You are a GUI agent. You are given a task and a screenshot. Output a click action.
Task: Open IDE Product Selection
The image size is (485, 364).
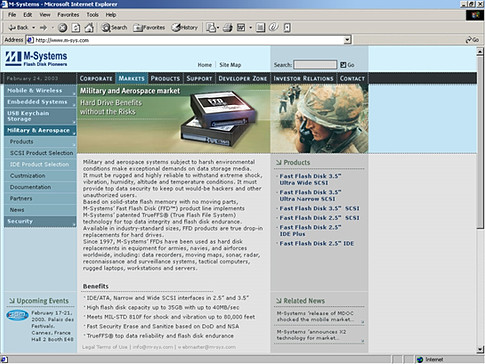pos(40,164)
